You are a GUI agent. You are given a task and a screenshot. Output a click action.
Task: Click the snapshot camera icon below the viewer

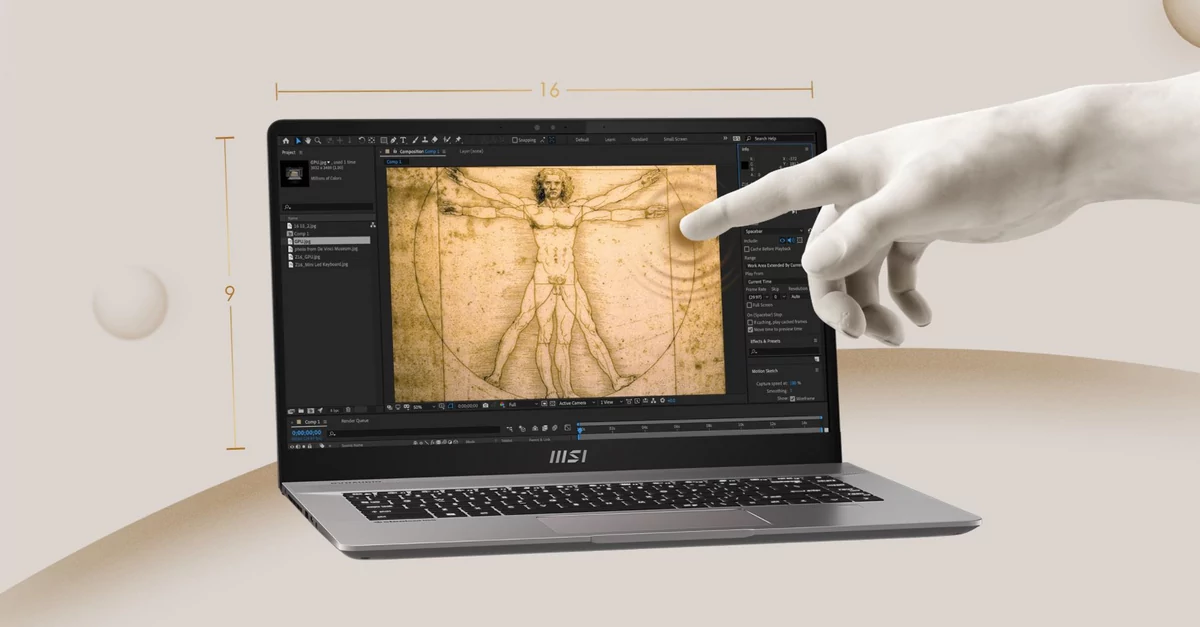(485, 404)
